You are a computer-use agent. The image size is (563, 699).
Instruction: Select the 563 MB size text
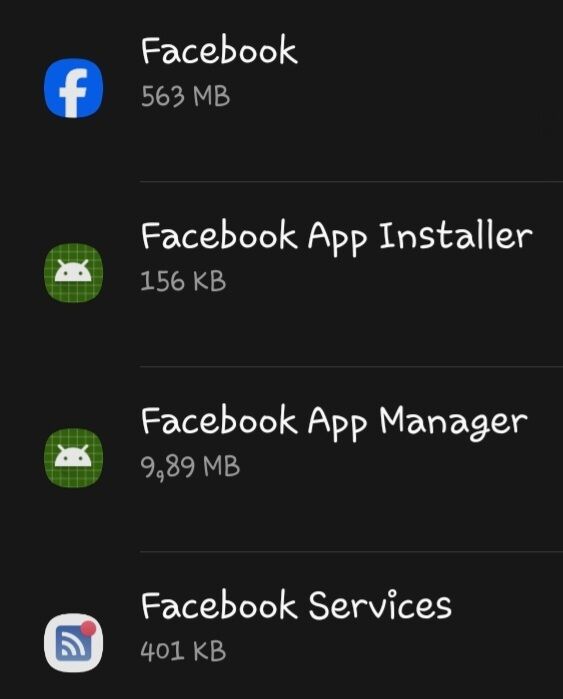click(x=185, y=96)
